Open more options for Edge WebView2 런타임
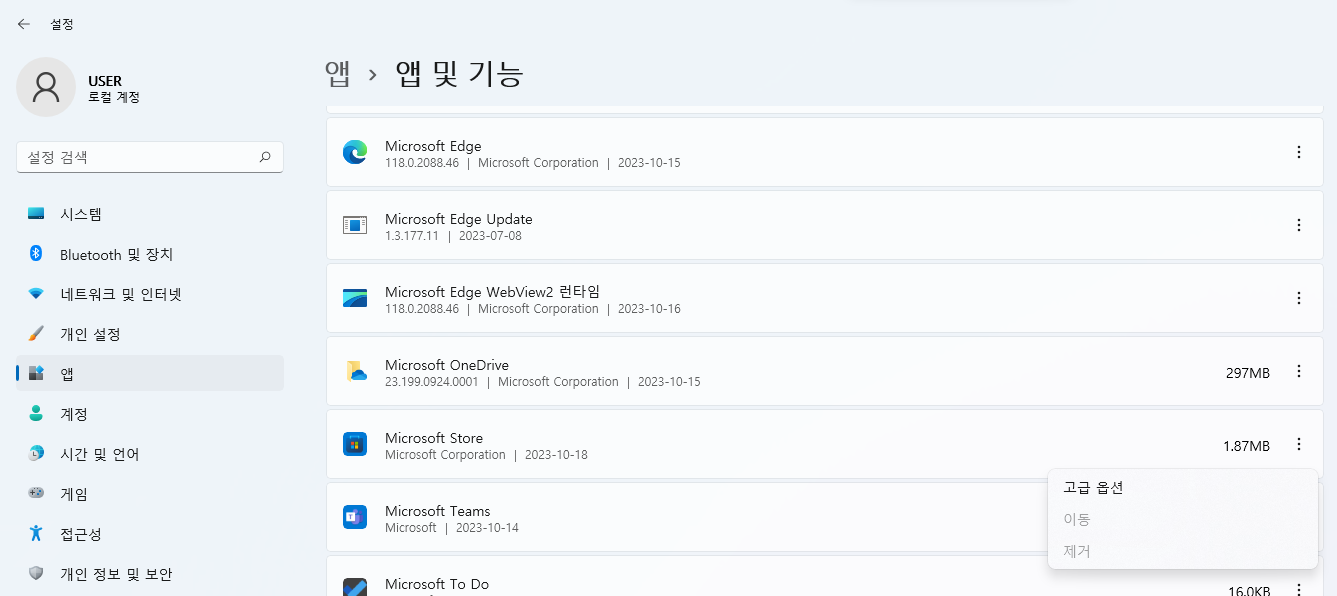The height and width of the screenshot is (596, 1337). 1299,298
